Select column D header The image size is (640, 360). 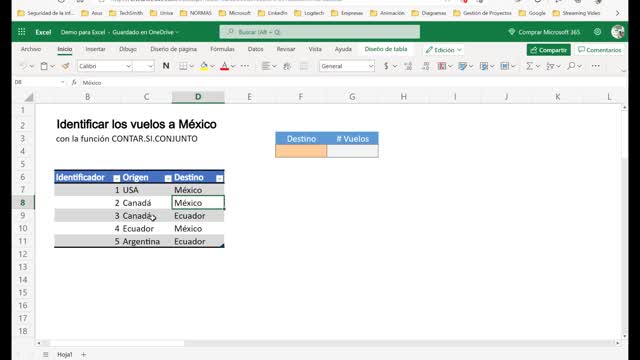[x=198, y=97]
